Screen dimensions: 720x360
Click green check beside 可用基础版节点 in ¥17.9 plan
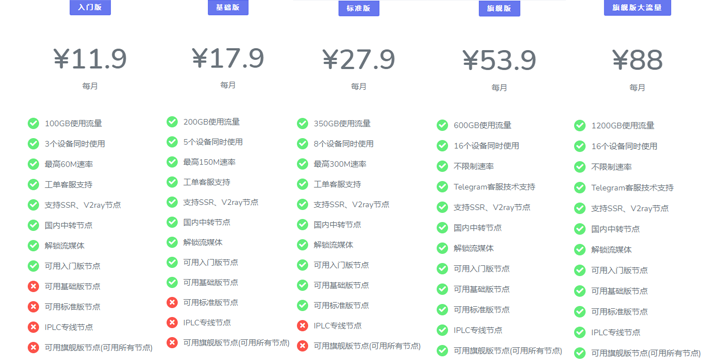(172, 282)
